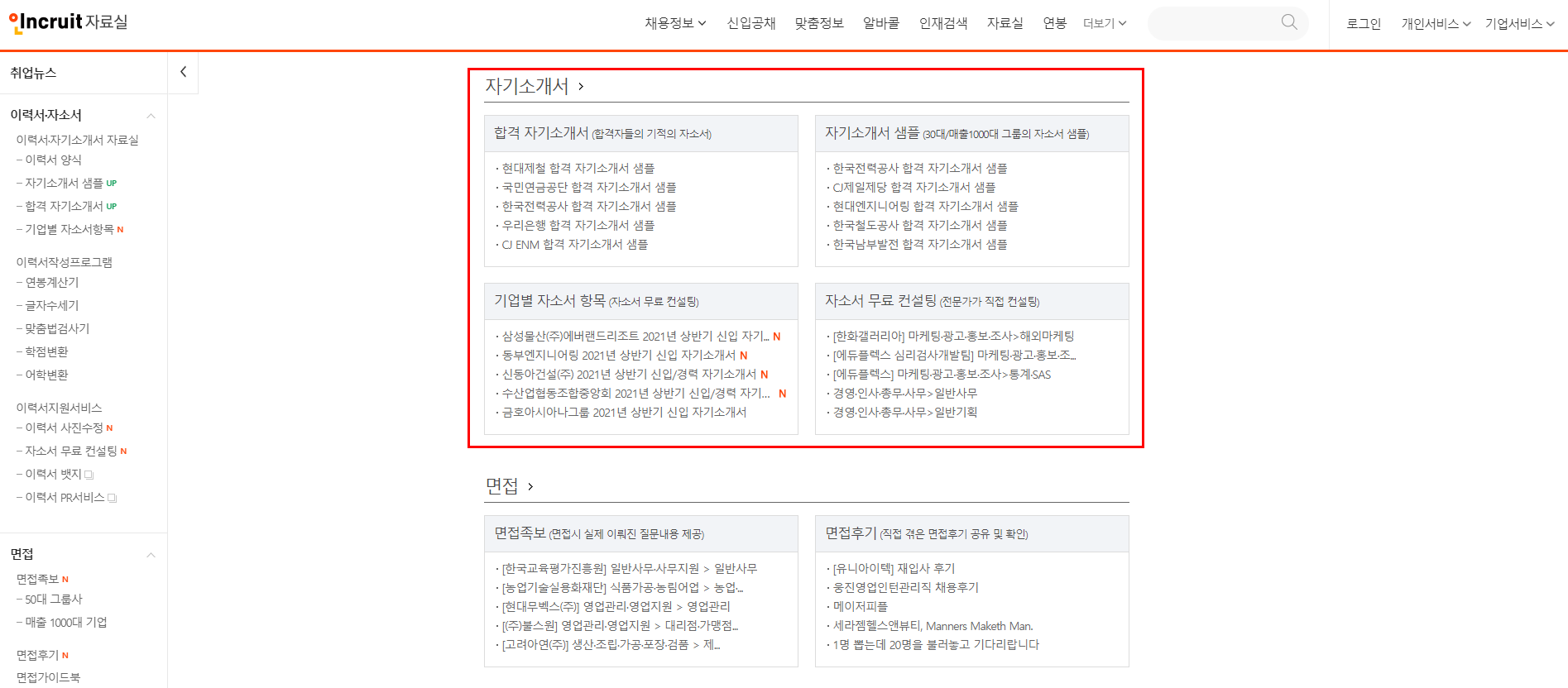Image resolution: width=1568 pixels, height=688 pixels.
Task: Select 연봉 in top navigation
Action: [1054, 23]
